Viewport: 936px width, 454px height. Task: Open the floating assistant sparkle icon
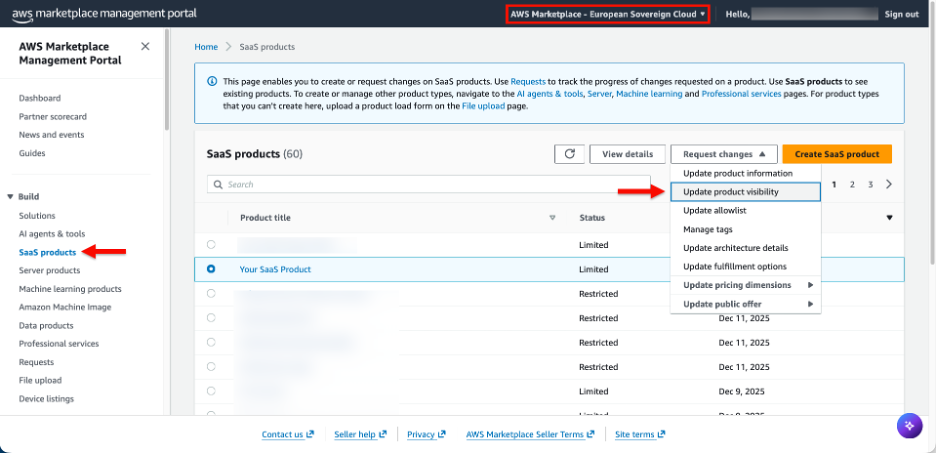(909, 426)
